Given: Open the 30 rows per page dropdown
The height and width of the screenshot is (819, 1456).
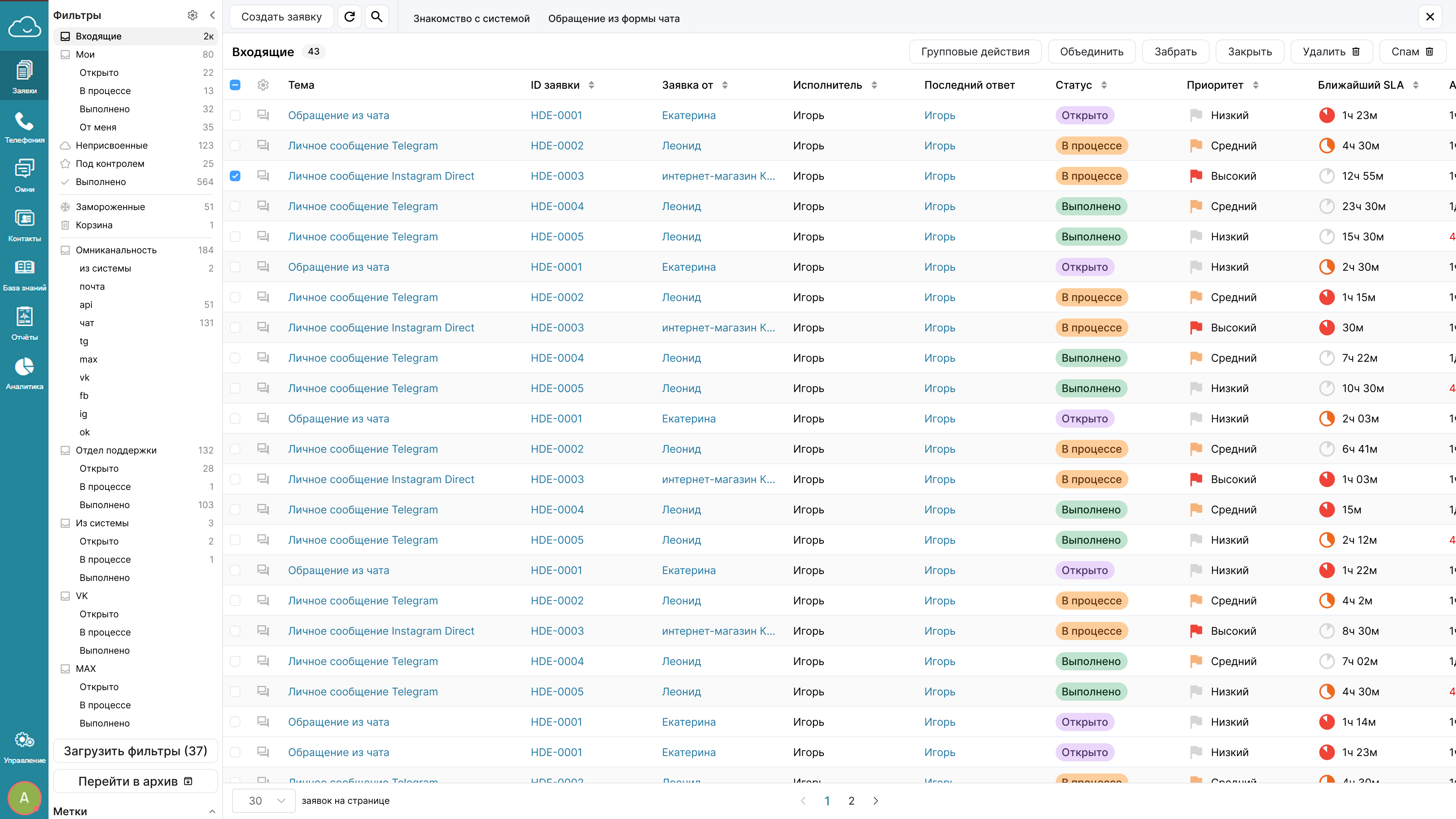Looking at the screenshot, I should [264, 800].
